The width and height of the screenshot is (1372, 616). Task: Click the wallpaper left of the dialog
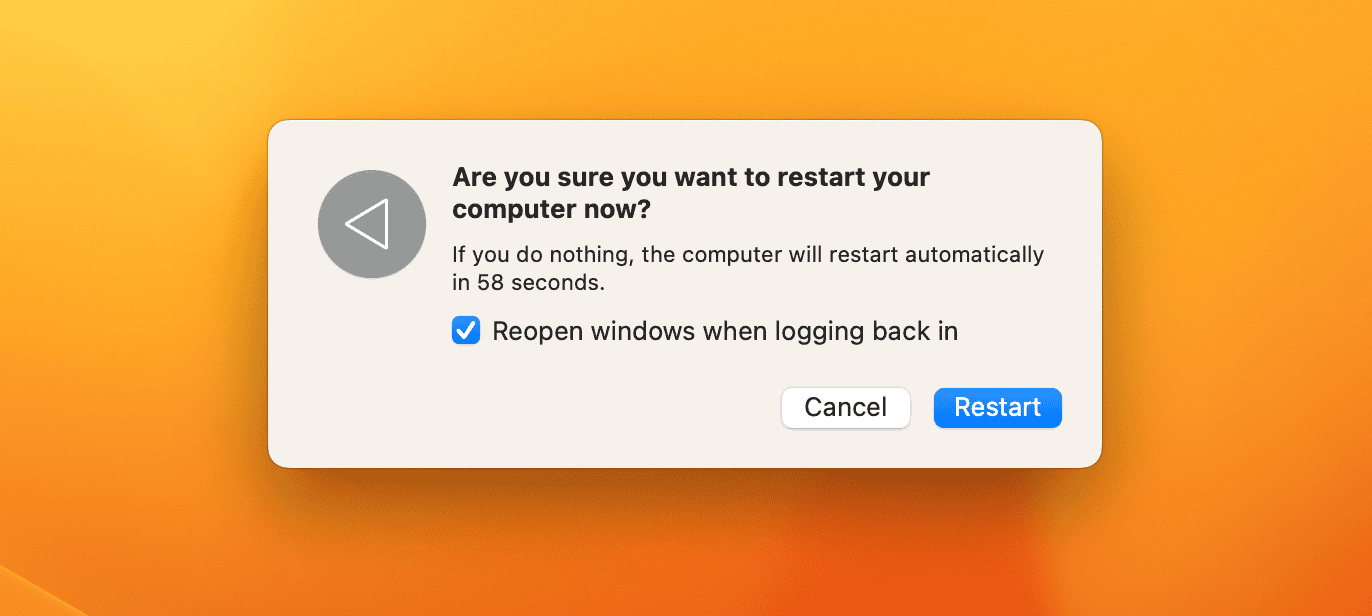point(130,300)
